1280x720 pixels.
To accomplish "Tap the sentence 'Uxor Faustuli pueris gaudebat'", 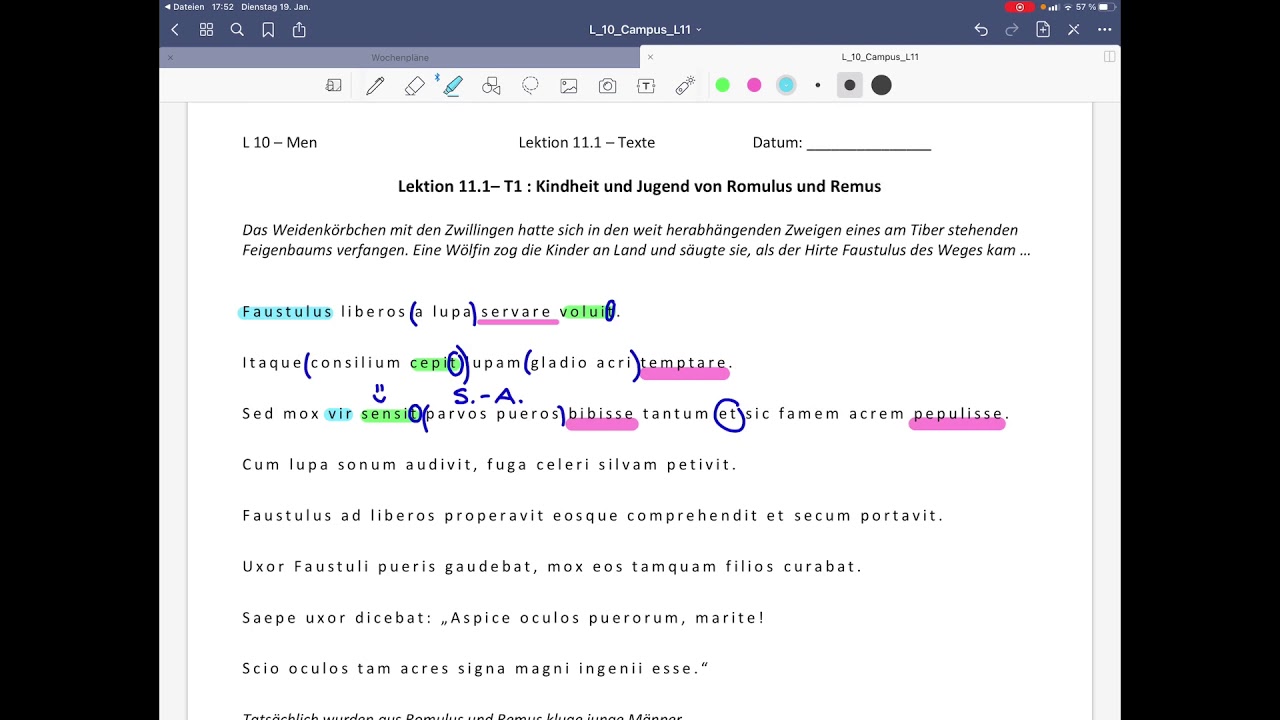I will 552,567.
